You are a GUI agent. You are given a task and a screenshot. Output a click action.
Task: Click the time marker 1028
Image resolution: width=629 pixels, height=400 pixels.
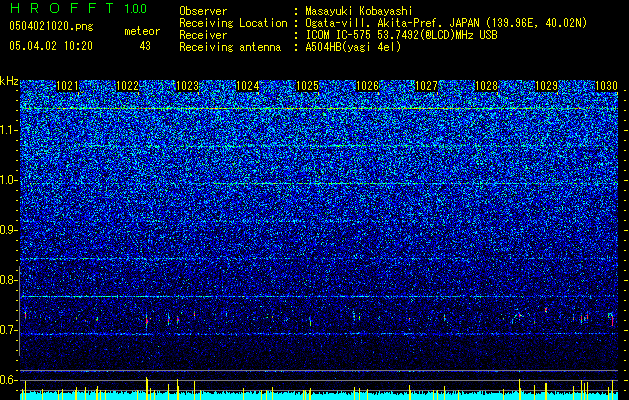[486, 86]
